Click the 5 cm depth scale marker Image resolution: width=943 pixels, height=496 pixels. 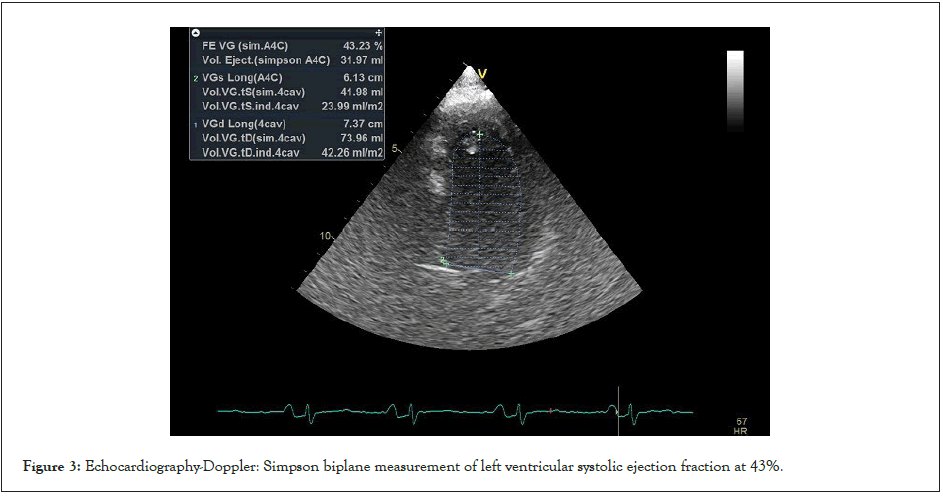tap(394, 148)
